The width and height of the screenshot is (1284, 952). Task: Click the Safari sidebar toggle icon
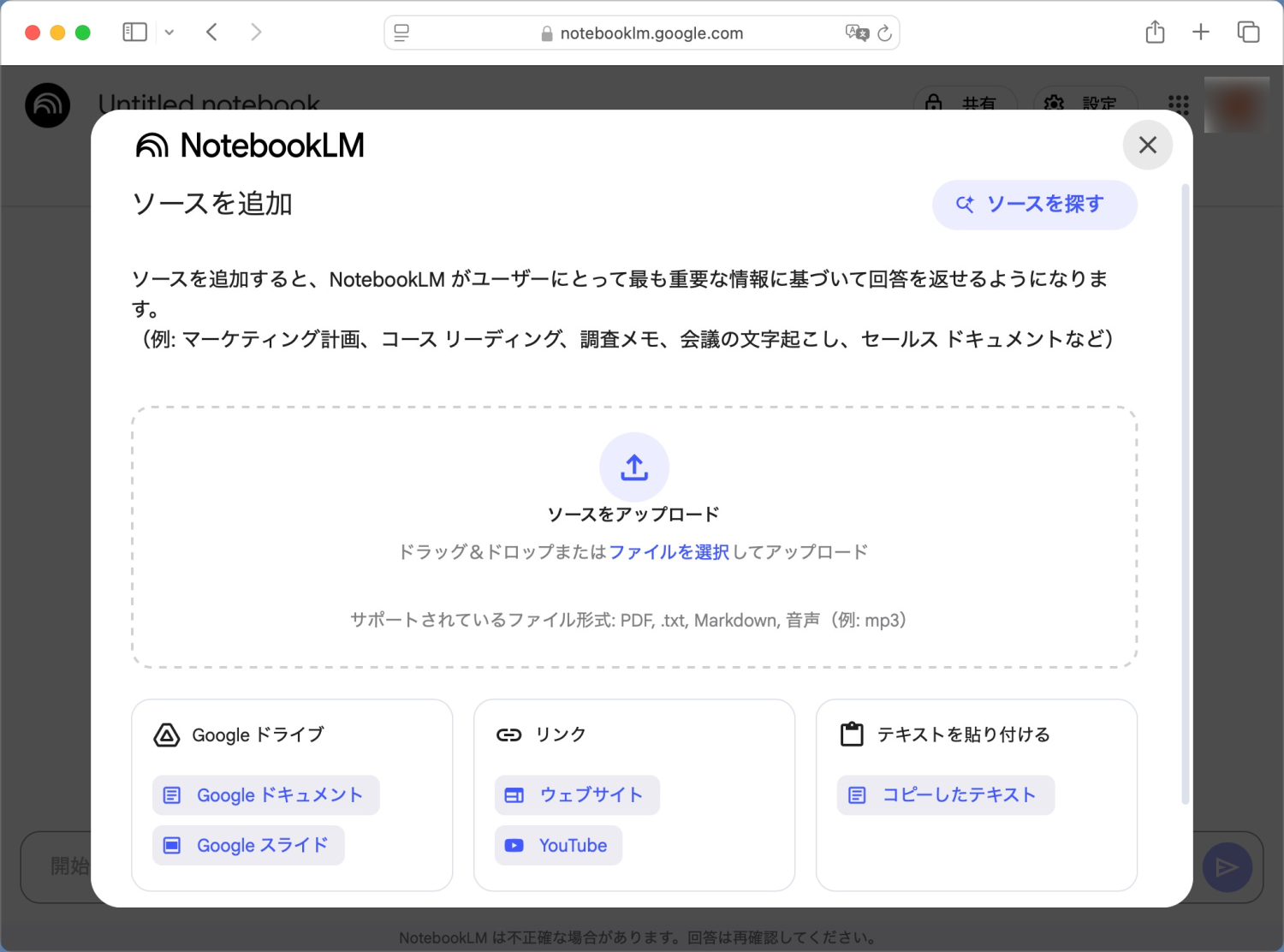tap(135, 33)
